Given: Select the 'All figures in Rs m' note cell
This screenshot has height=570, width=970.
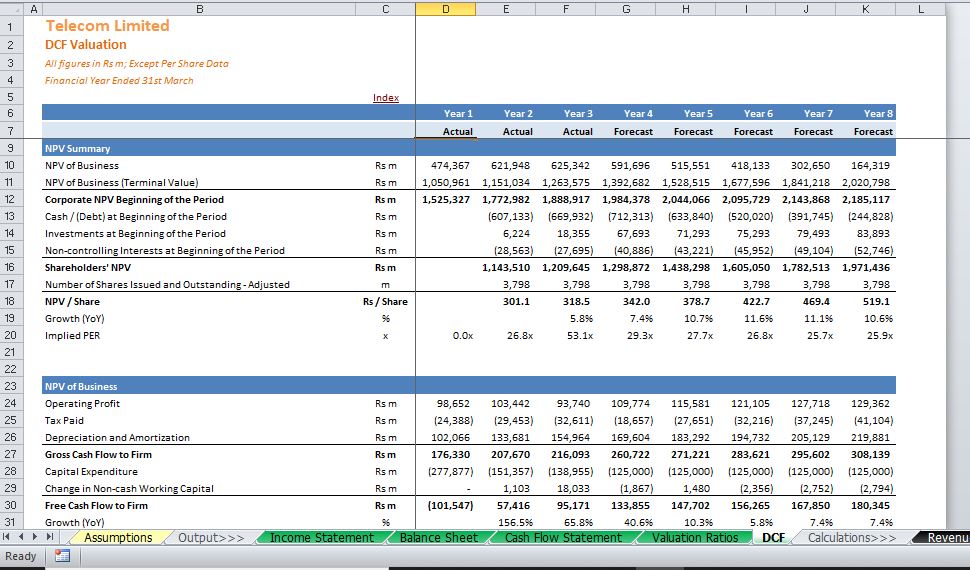Looking at the screenshot, I should (137, 64).
